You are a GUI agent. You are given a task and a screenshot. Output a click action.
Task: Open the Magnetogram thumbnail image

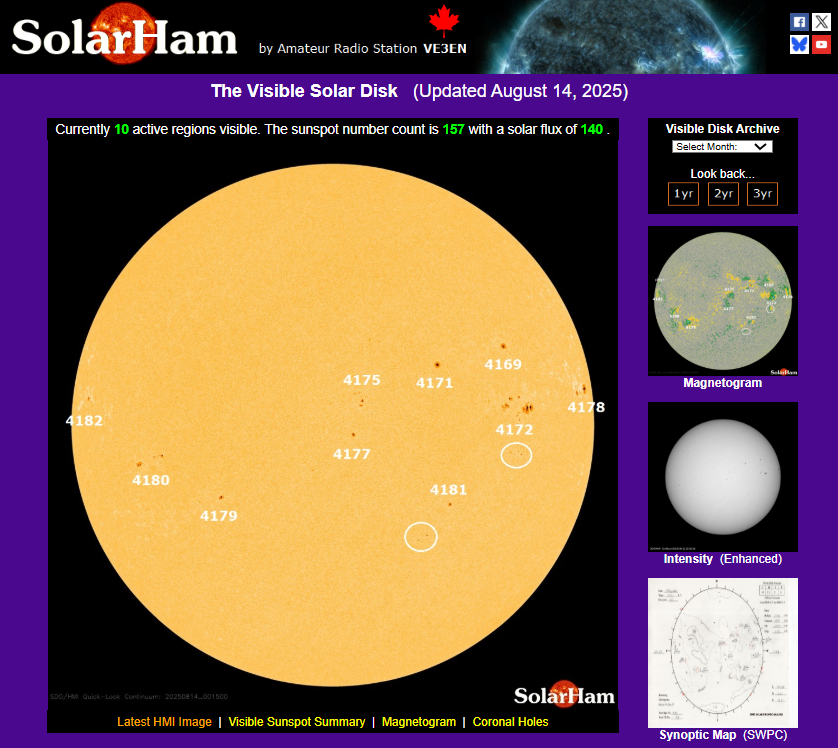pos(723,301)
